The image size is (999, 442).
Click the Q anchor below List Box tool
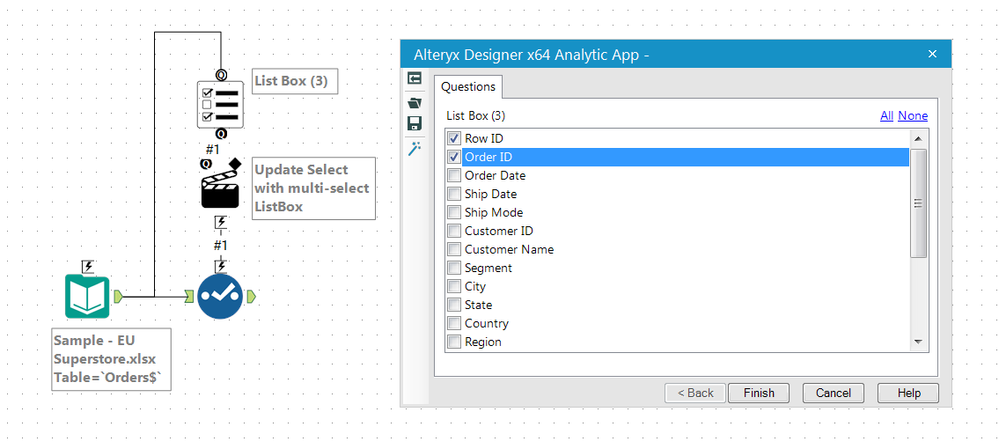pyautogui.click(x=220, y=134)
